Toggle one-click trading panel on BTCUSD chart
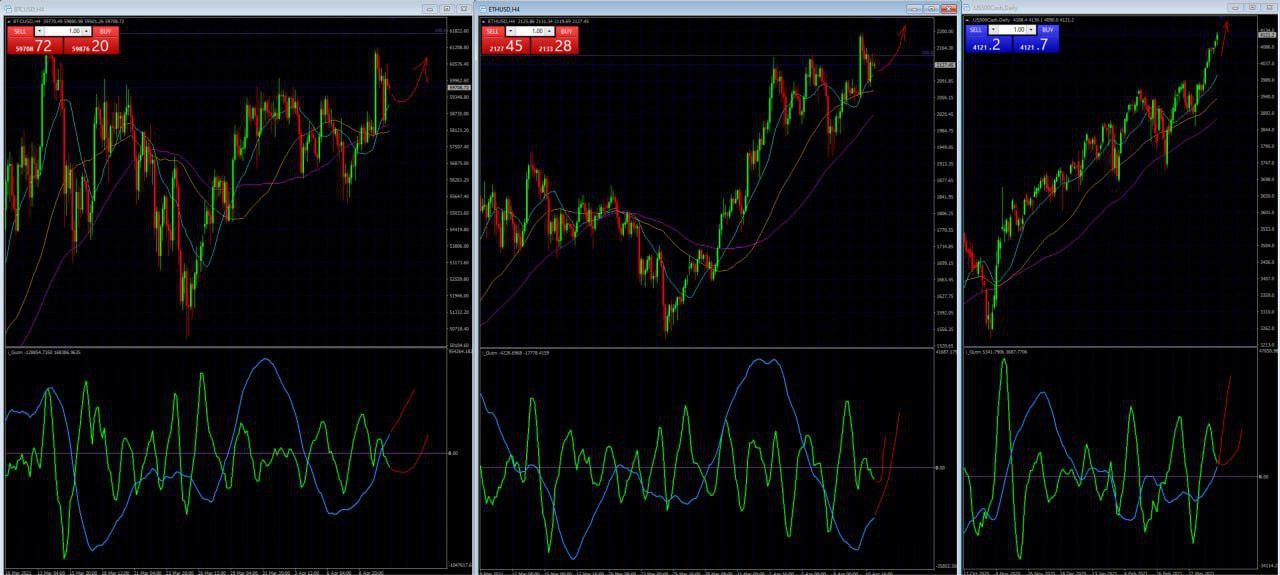 coord(9,21)
